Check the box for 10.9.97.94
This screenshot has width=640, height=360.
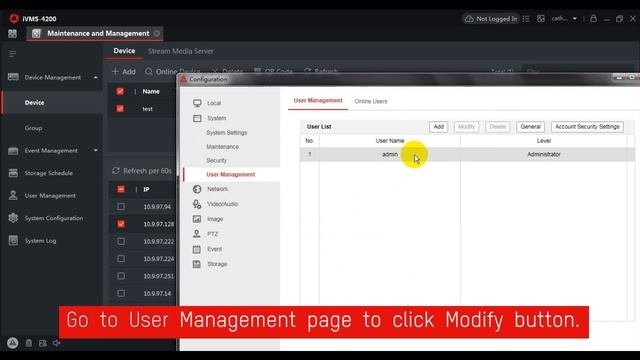click(121, 207)
